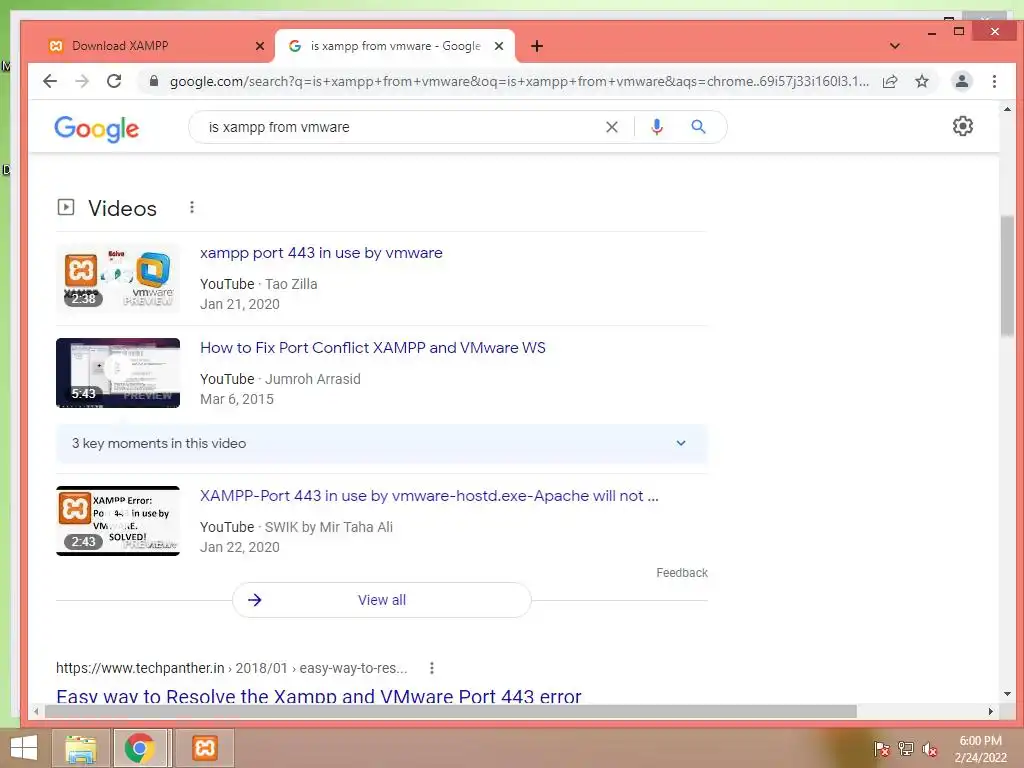Open volume muted tray icon

(929, 749)
